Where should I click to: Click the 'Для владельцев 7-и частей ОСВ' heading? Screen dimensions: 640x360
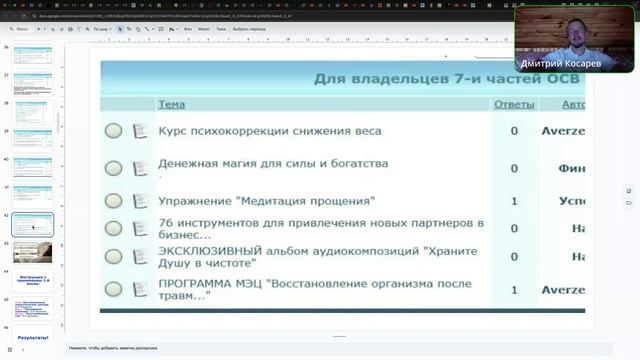tap(447, 78)
